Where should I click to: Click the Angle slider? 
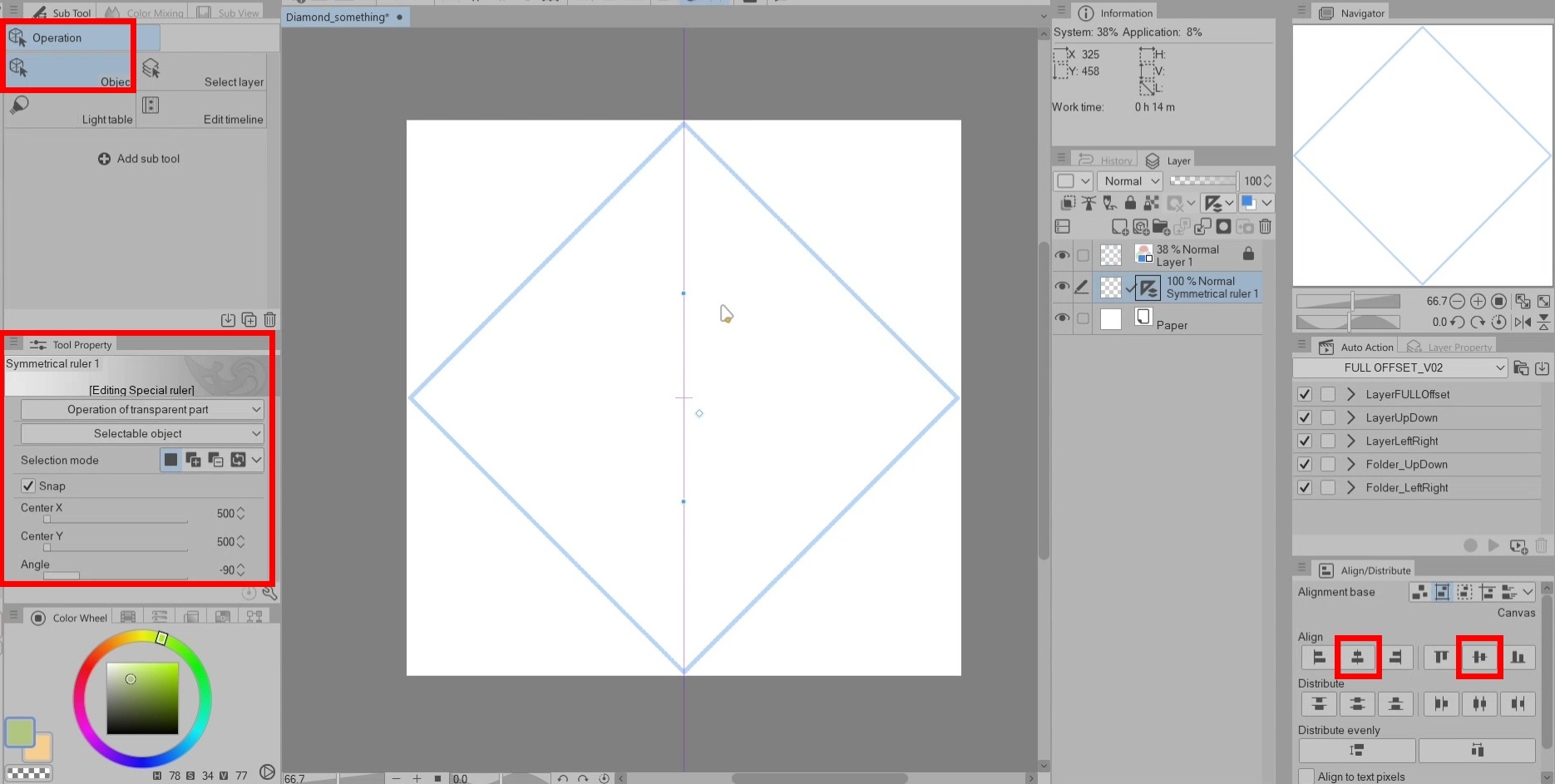tap(115, 575)
